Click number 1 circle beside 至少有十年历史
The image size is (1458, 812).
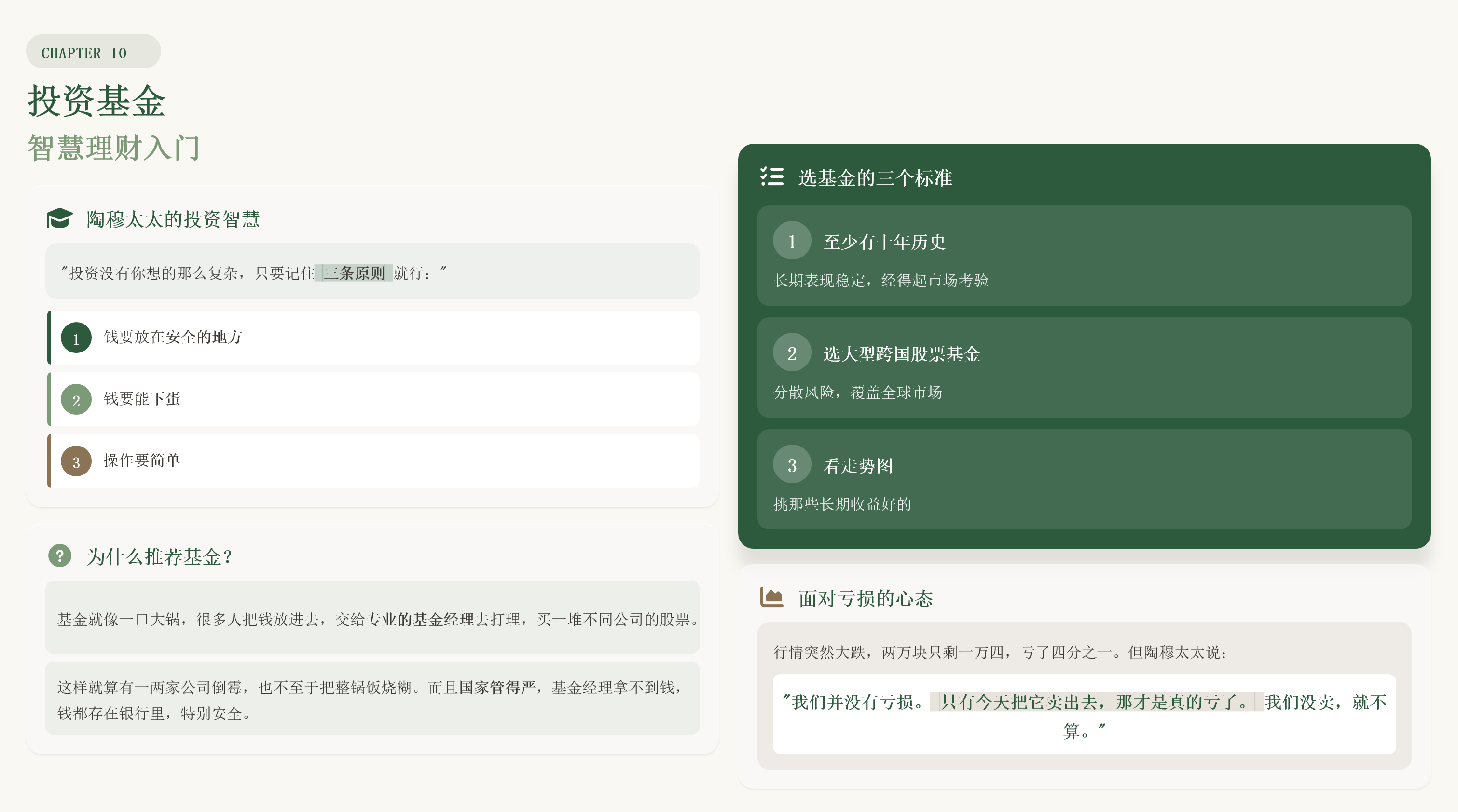tap(791, 241)
